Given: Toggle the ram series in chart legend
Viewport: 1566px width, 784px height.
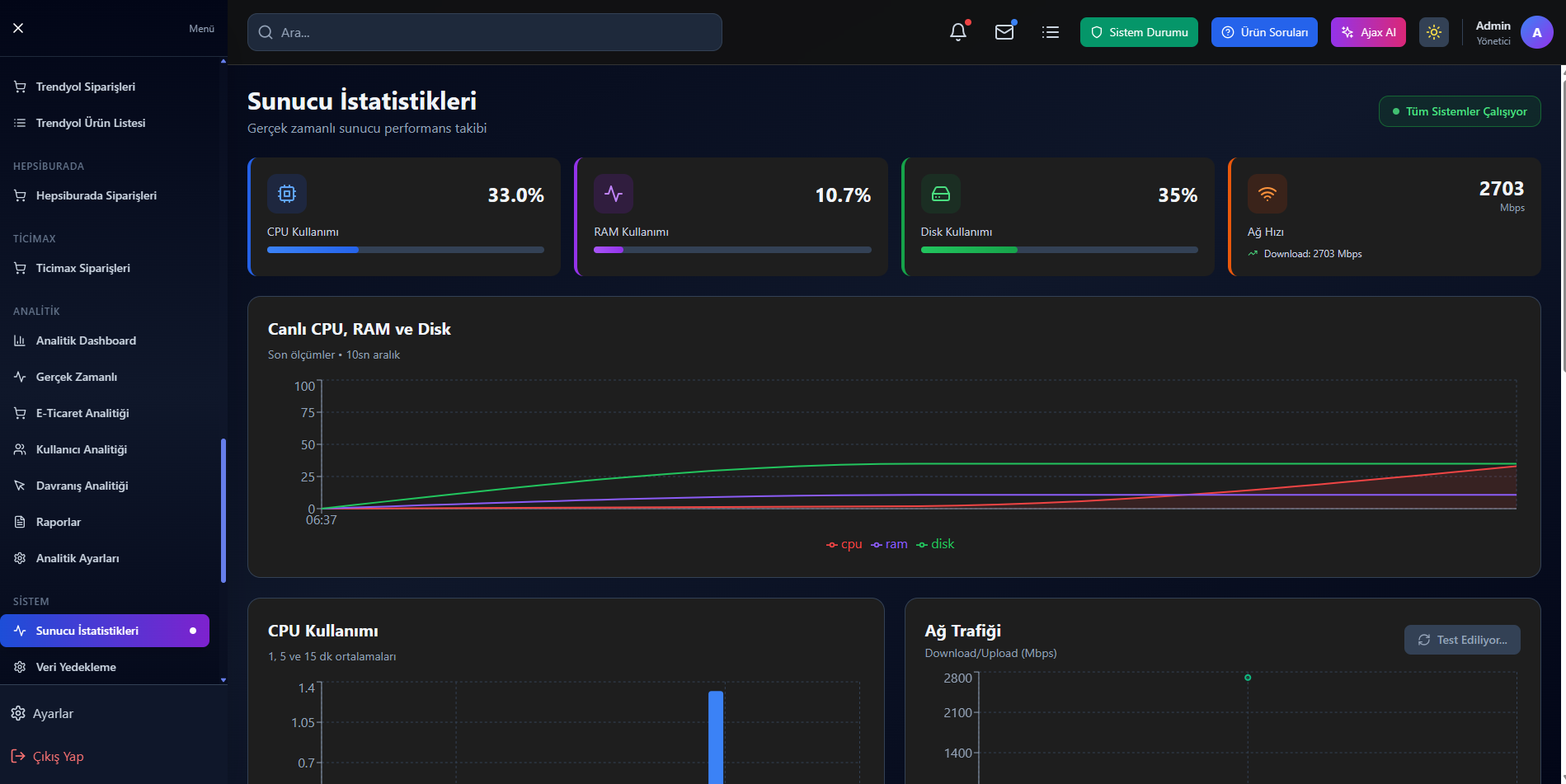Looking at the screenshot, I should [x=889, y=544].
